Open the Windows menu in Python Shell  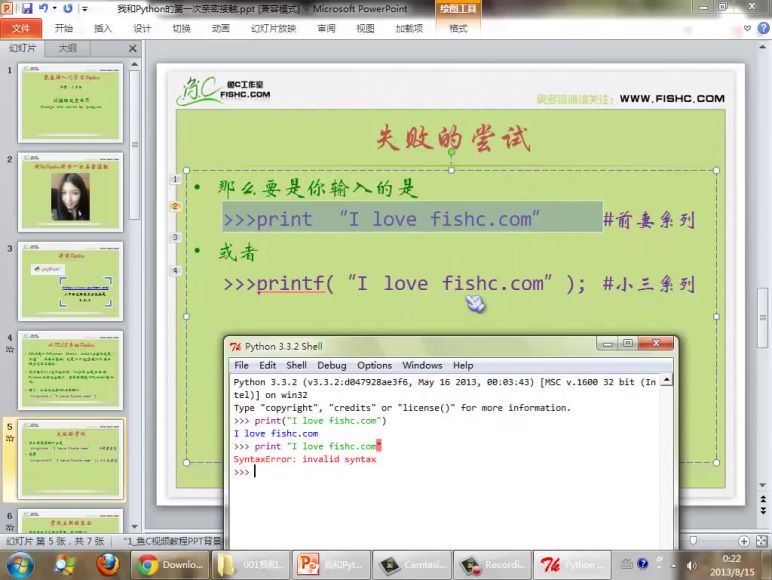(422, 365)
